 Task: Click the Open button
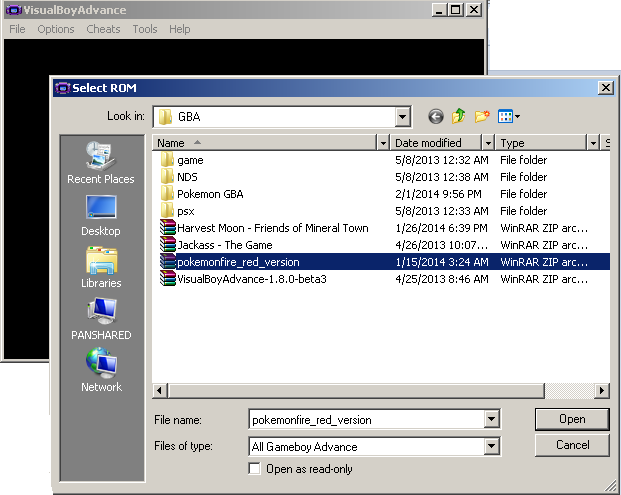point(572,419)
